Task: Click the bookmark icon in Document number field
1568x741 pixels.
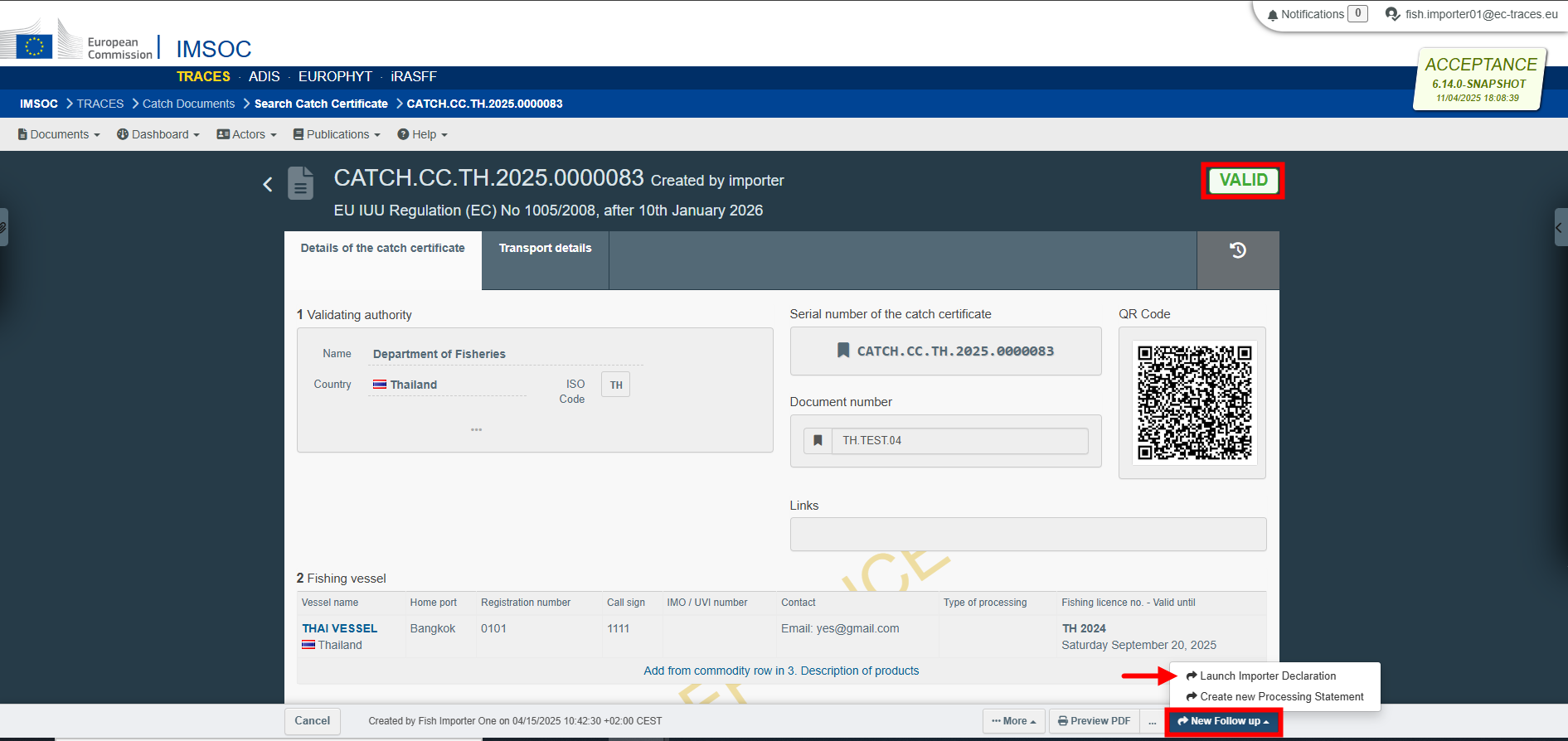Action: pos(818,441)
